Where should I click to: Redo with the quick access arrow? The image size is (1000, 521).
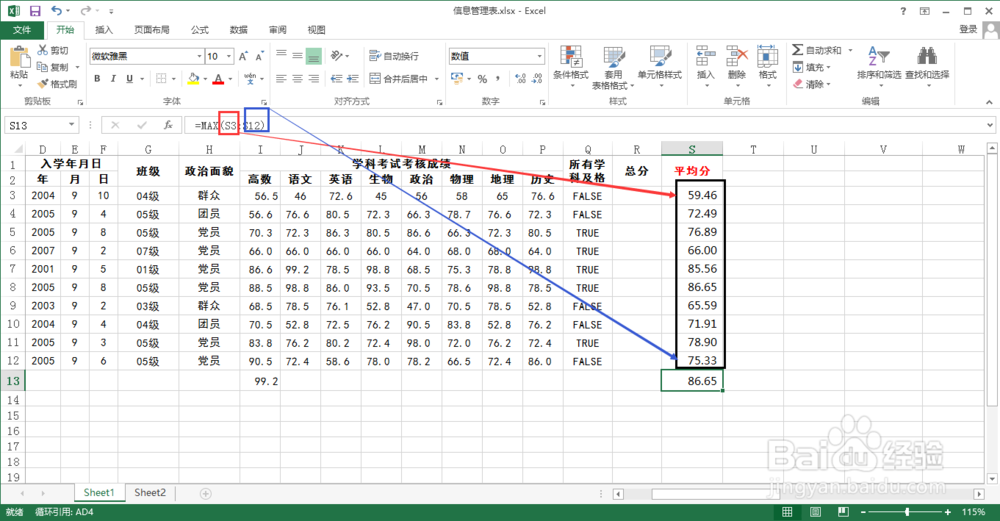click(85, 11)
